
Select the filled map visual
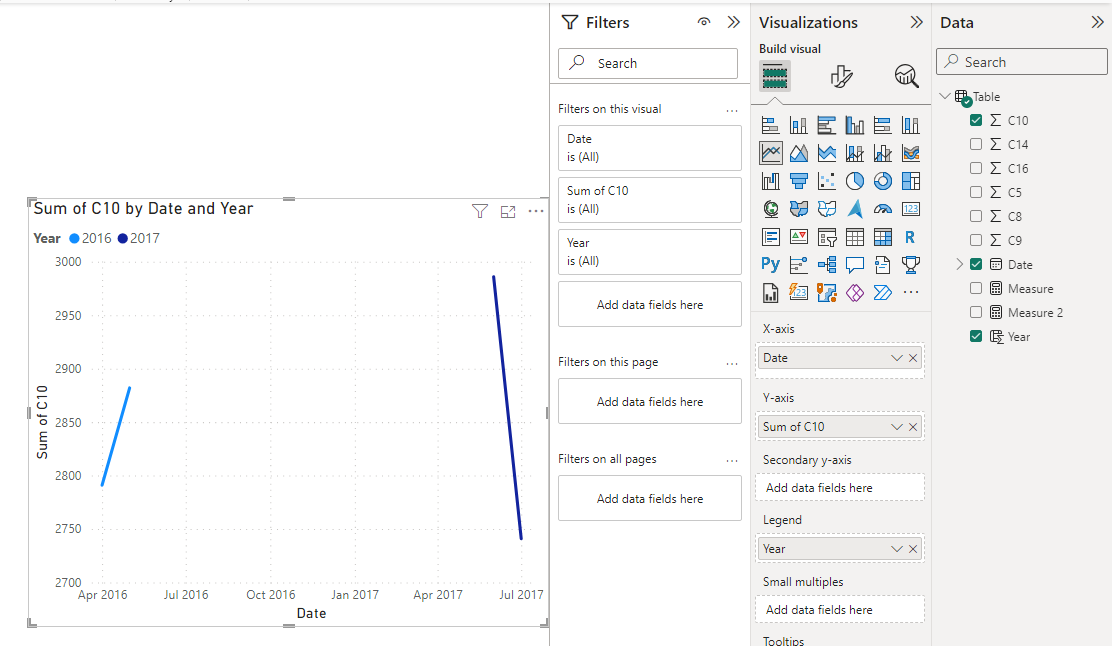pos(799,209)
